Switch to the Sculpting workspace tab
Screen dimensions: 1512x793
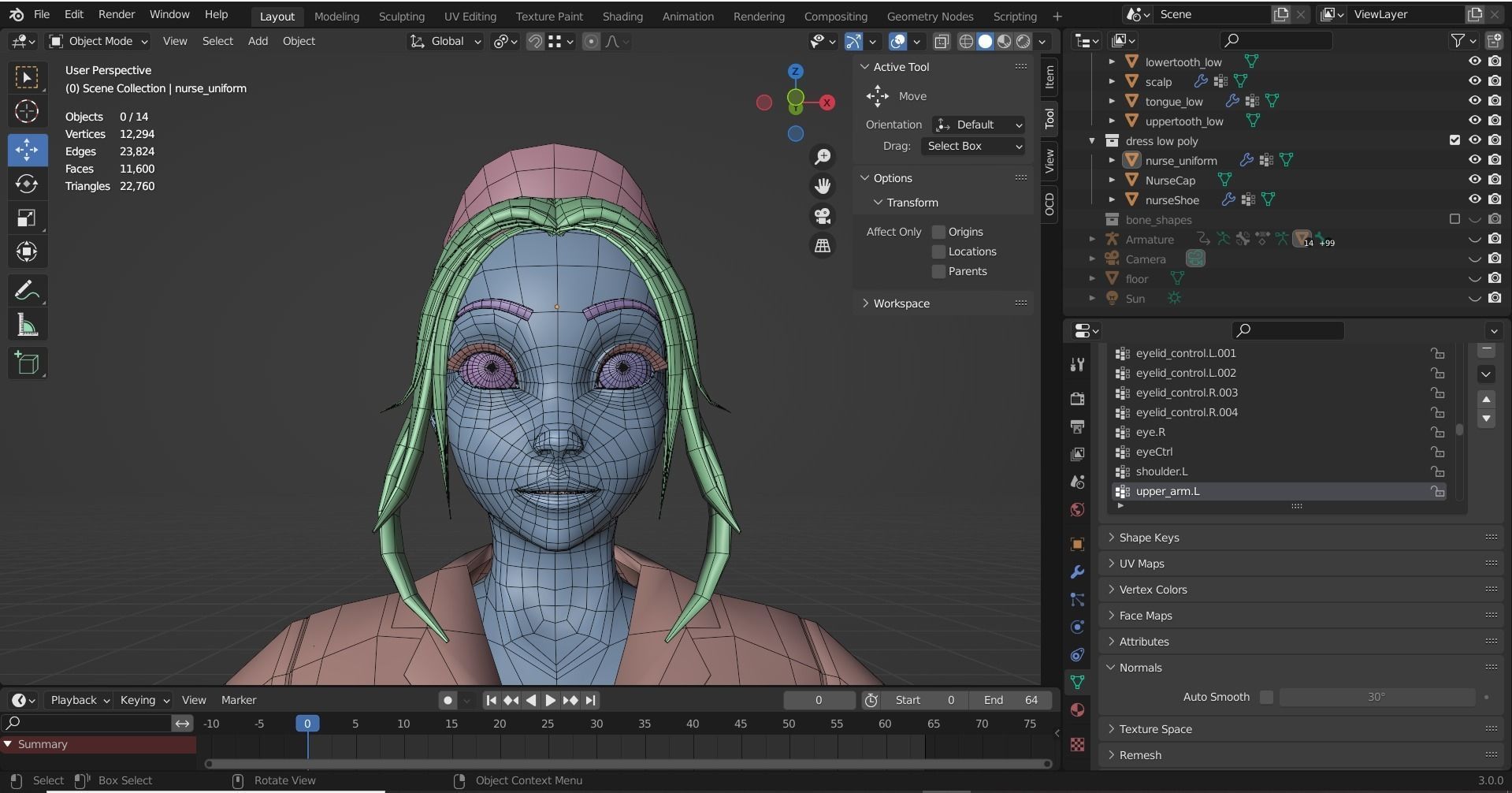pos(401,16)
